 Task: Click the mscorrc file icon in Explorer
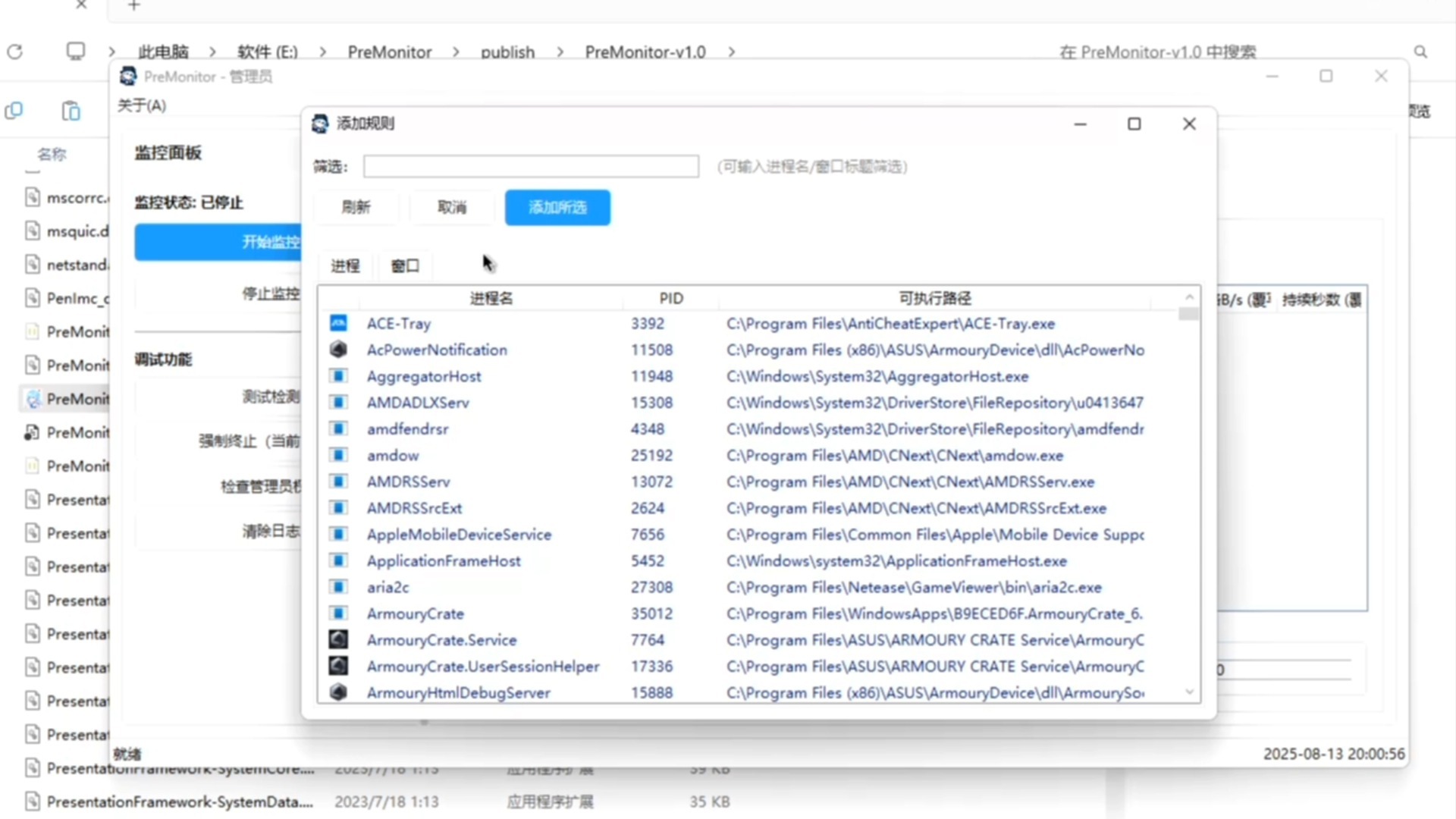pos(32,197)
